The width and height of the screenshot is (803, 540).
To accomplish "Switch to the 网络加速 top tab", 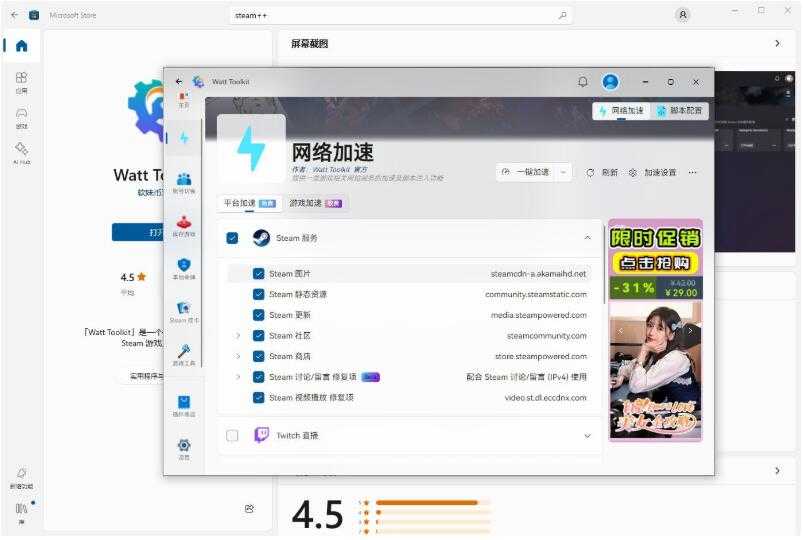I will click(x=622, y=111).
